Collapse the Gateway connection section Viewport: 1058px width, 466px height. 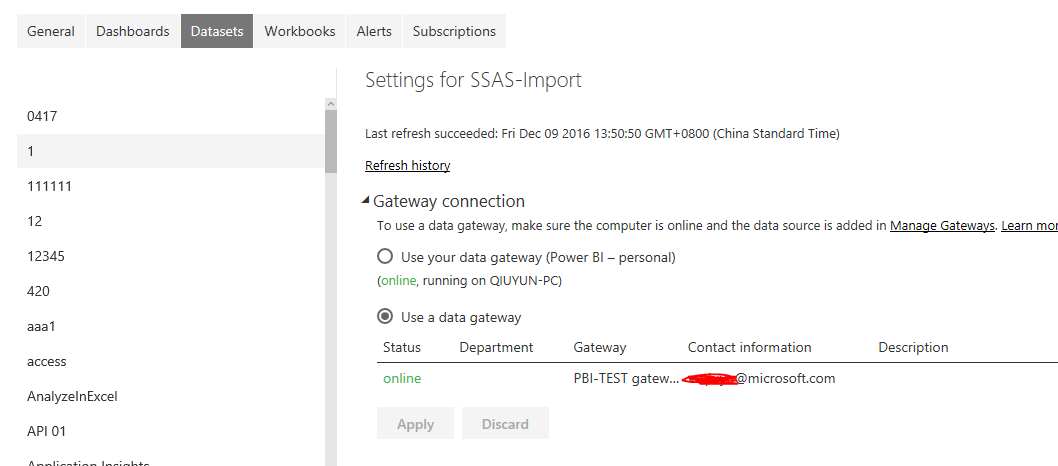click(x=365, y=200)
